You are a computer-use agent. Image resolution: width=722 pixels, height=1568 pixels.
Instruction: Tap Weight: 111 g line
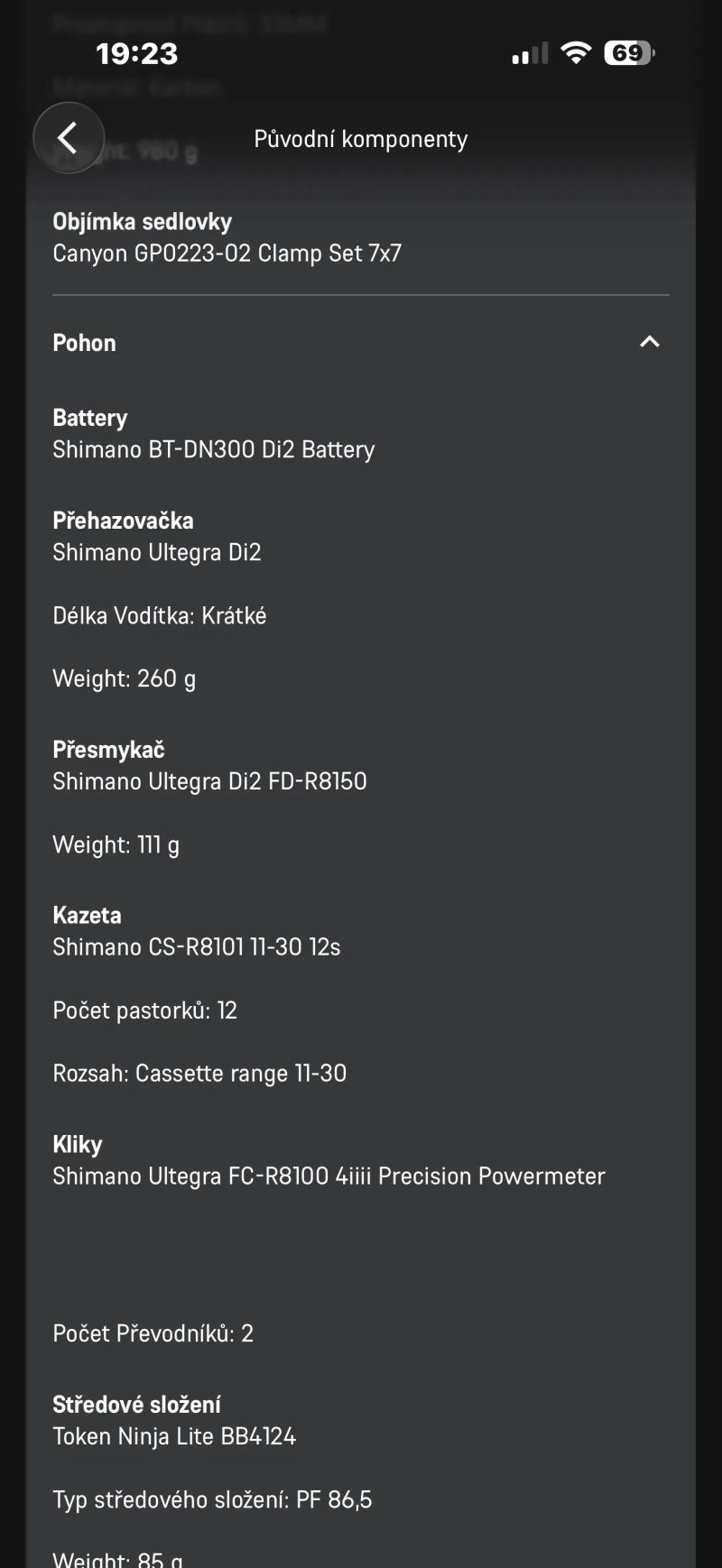116,845
